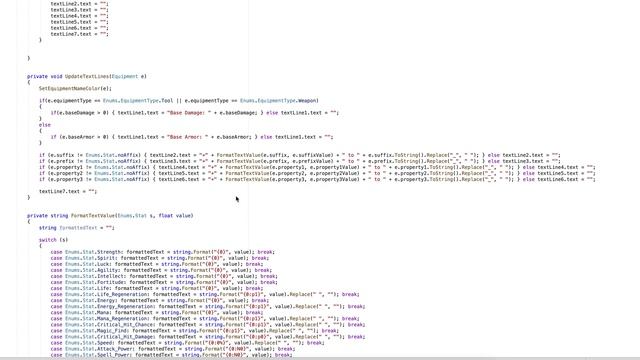Image resolution: width=640 pixels, height=360 pixels.
Task: Click the case Enums.Stat.Intellect line
Action: (x=164, y=276)
